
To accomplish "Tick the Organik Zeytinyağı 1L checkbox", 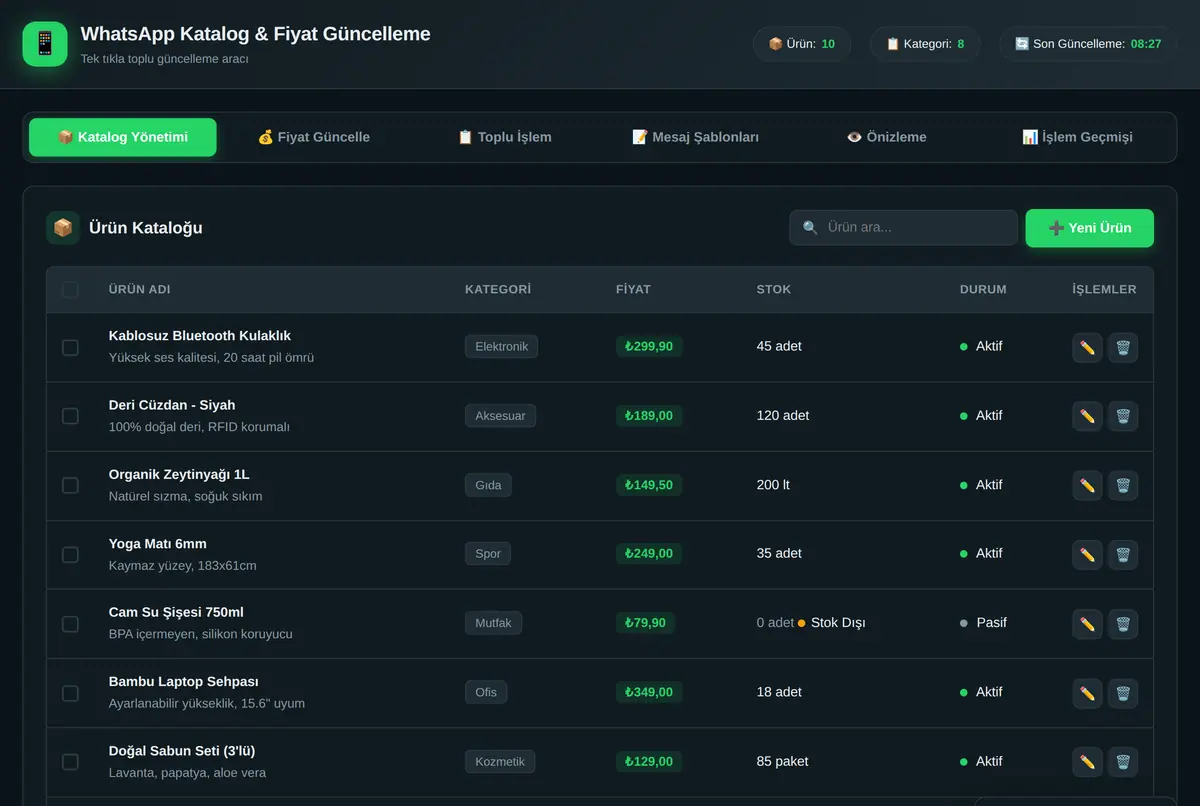I will (x=70, y=485).
